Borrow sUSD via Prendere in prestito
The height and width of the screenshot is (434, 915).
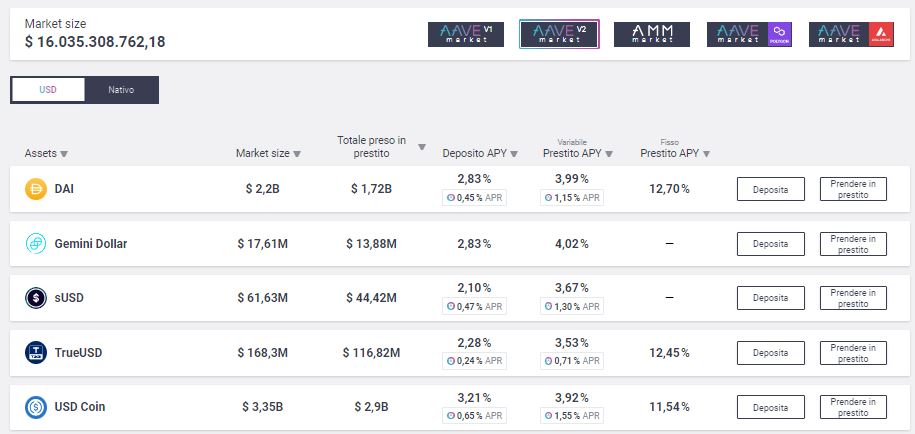pos(853,298)
